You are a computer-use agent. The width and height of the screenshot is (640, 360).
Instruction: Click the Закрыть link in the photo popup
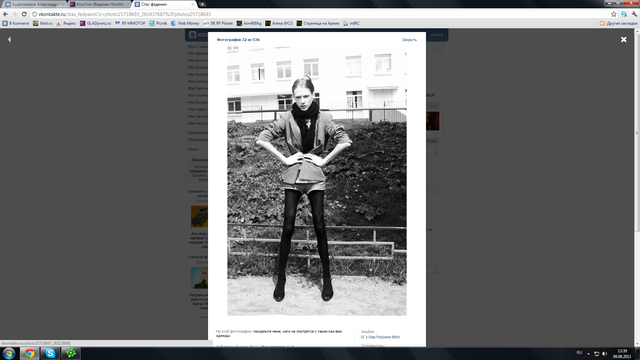(409, 40)
